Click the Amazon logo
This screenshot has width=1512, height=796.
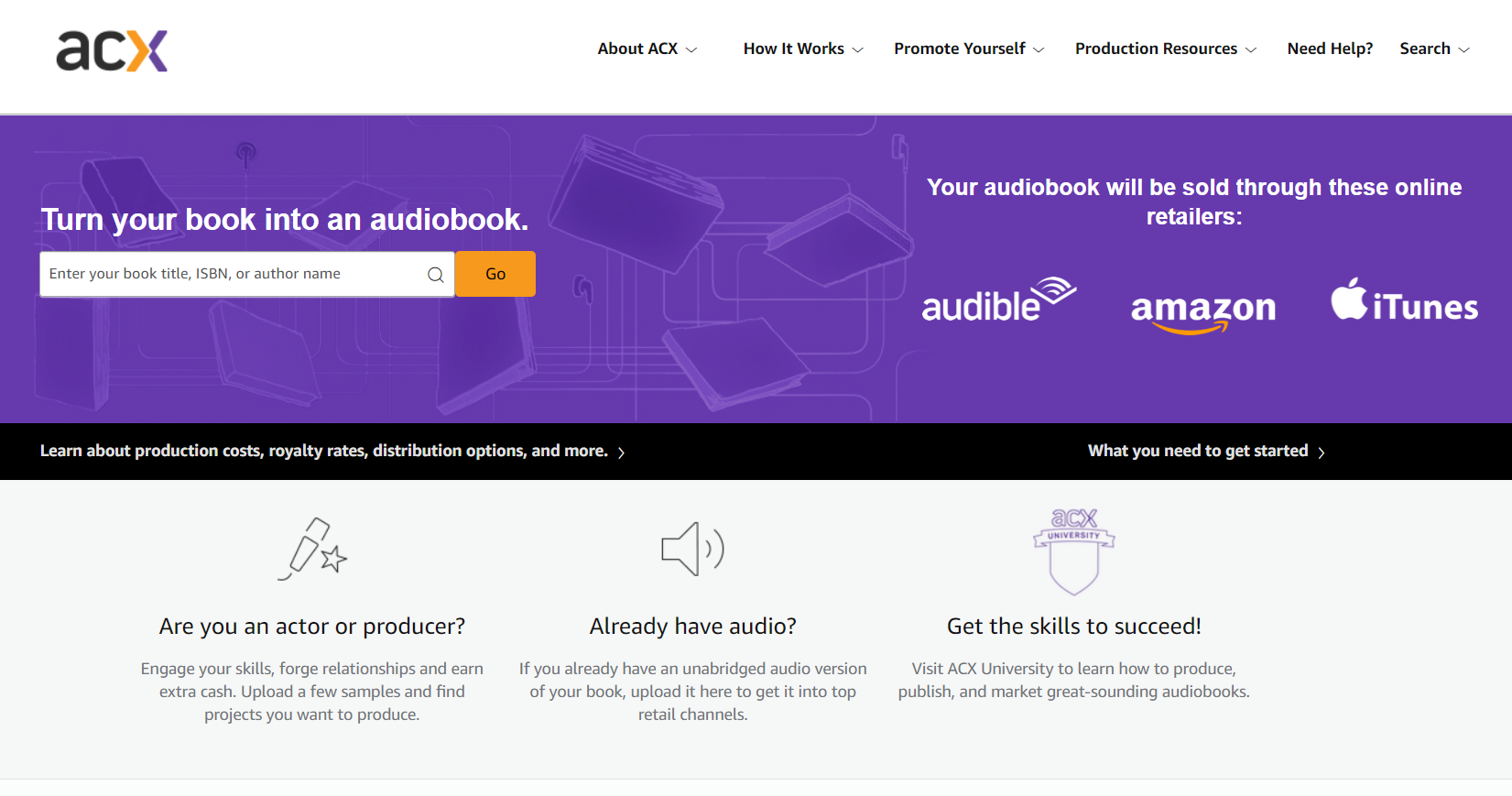1202,310
